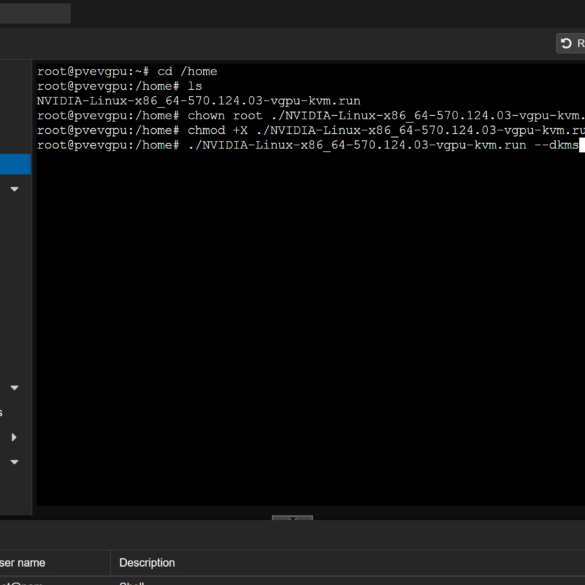Collapse the sidebar section arrow just below the blue selected item

point(15,189)
